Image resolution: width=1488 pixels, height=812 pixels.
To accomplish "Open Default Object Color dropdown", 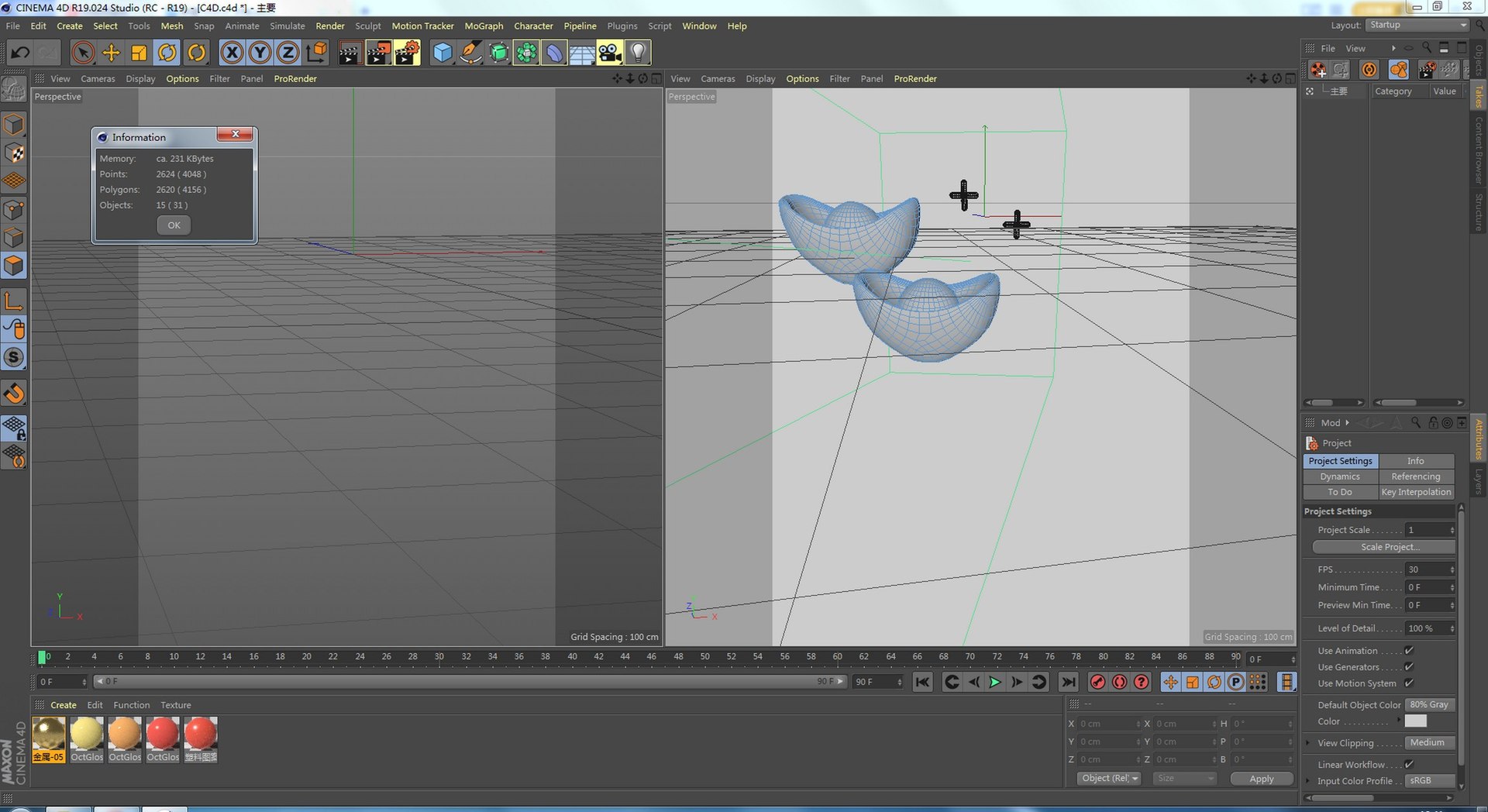I will point(1430,705).
